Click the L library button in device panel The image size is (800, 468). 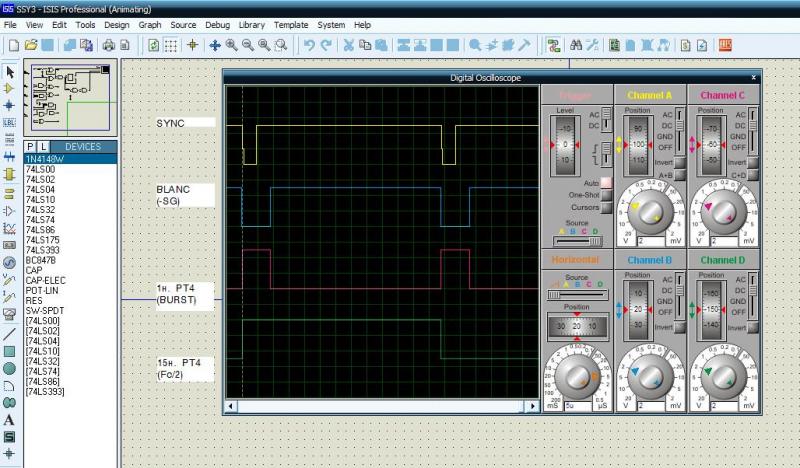point(43,147)
